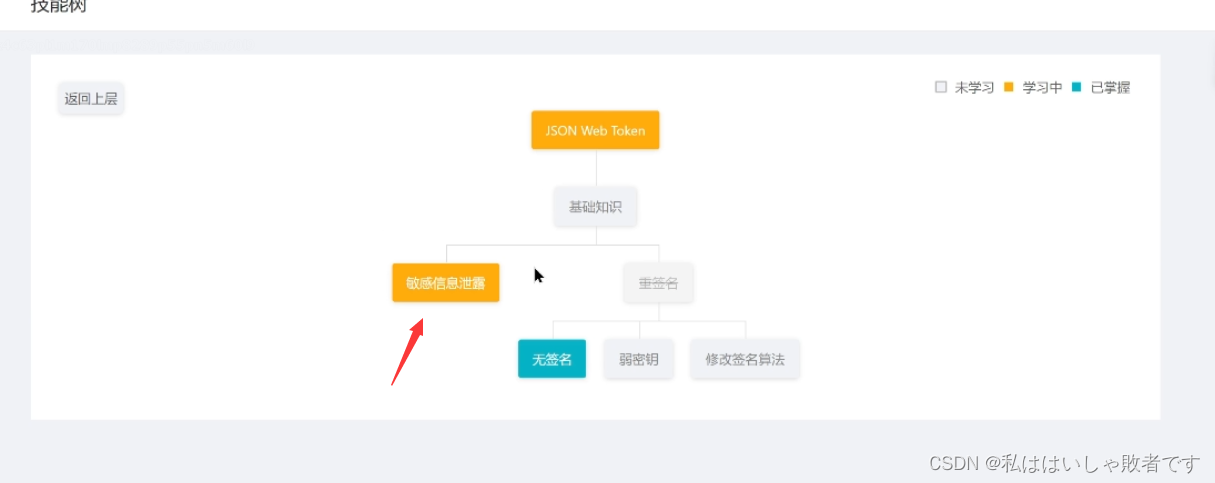Viewport: 1215px width, 483px height.
Task: Click the orange 学习中 legend swatch
Action: [1008, 87]
